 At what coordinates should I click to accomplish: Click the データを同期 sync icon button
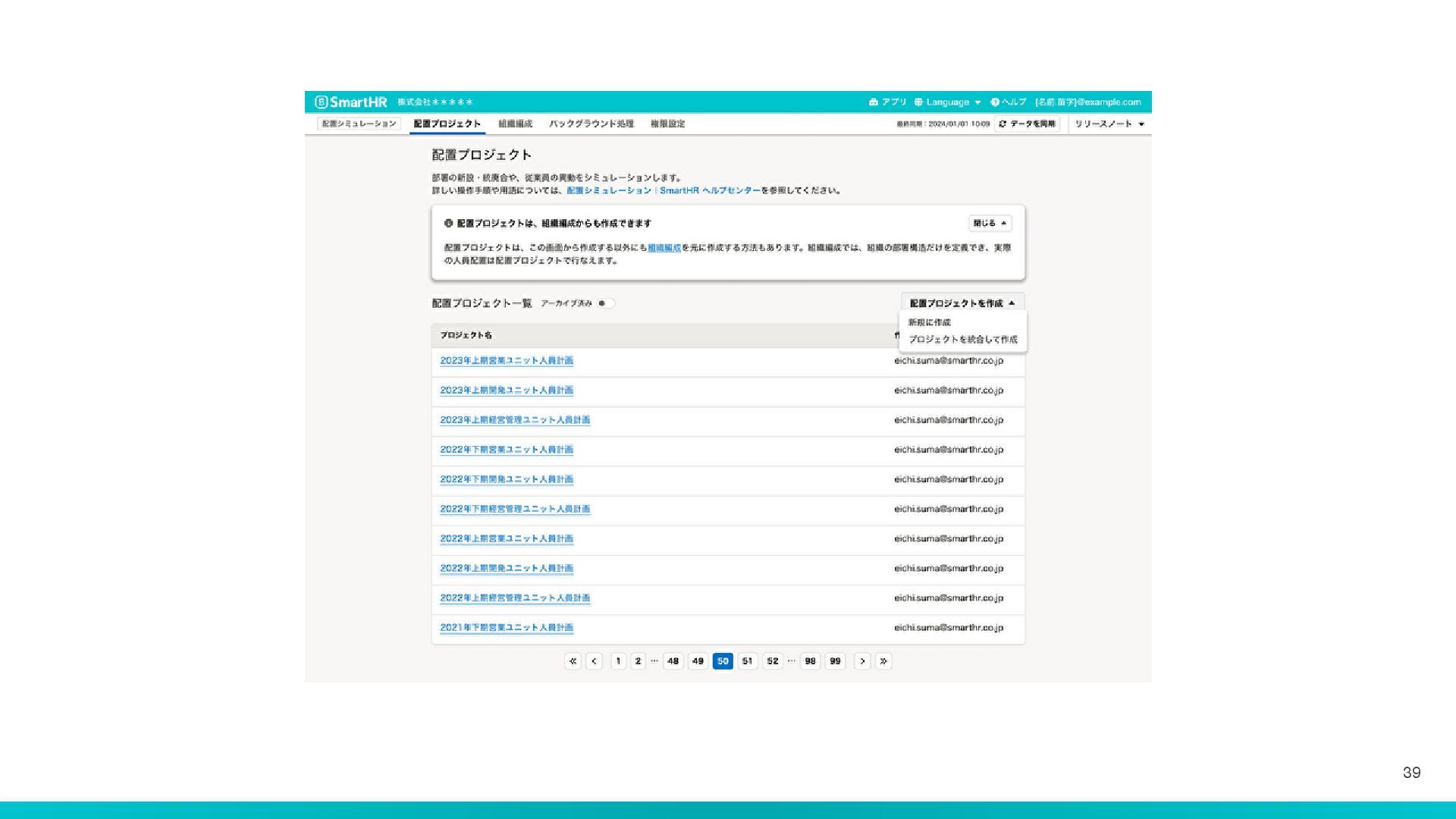1028,124
